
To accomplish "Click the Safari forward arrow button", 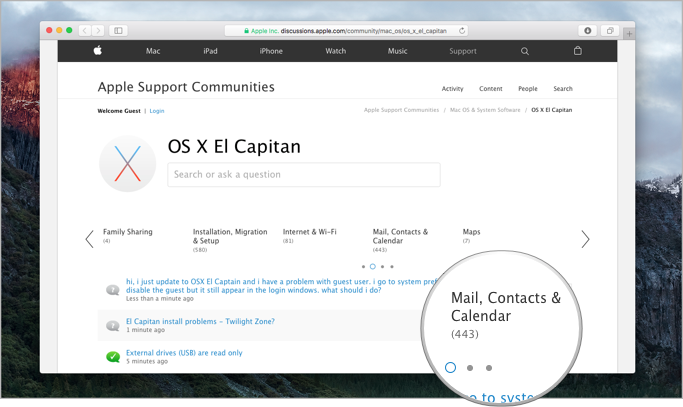I will tap(98, 31).
